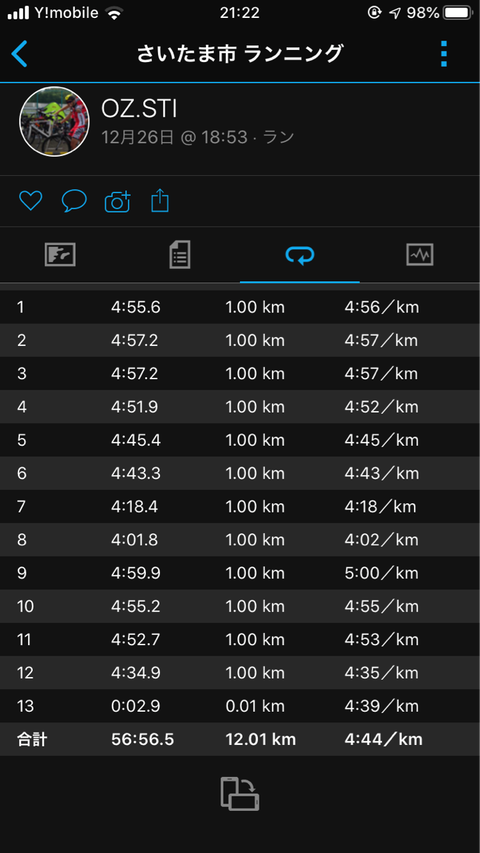480x853 pixels.
Task: Switch to the map overview tab
Action: tap(60, 255)
